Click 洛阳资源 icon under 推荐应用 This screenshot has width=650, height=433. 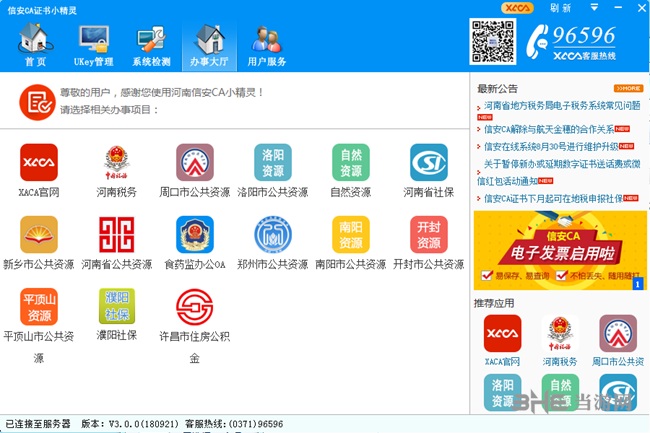tap(502, 392)
